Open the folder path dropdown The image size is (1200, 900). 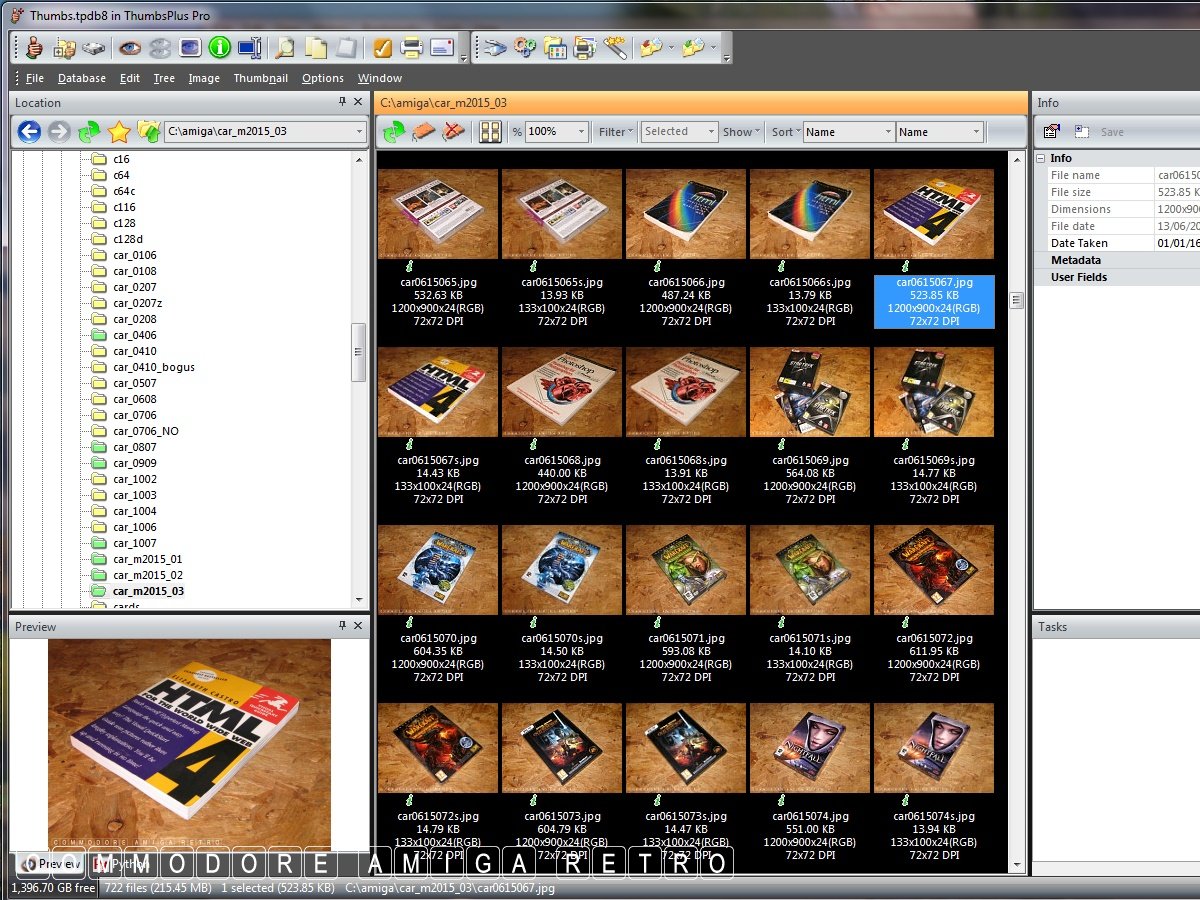(x=359, y=131)
